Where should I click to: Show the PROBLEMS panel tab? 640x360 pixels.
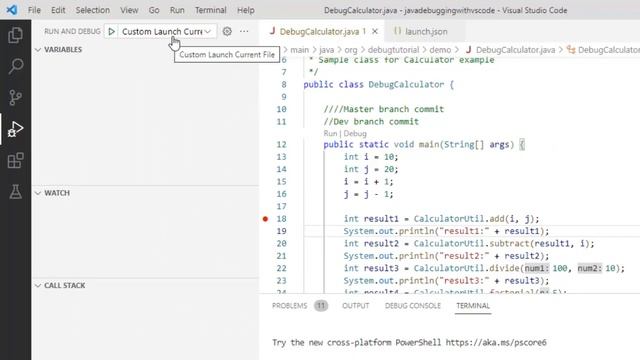(x=289, y=306)
